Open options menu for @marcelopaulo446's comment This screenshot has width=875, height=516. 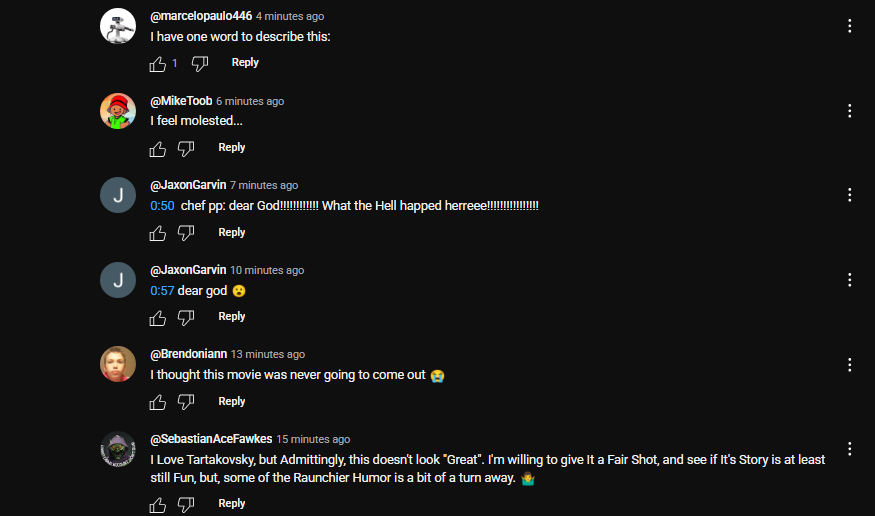[x=849, y=26]
